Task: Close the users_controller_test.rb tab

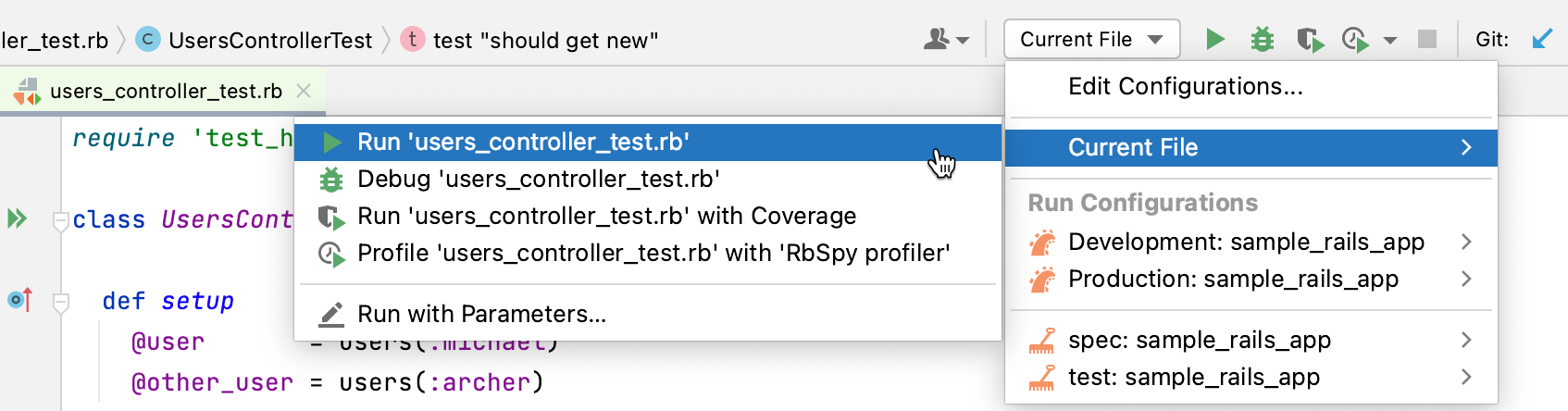Action: coord(304,91)
